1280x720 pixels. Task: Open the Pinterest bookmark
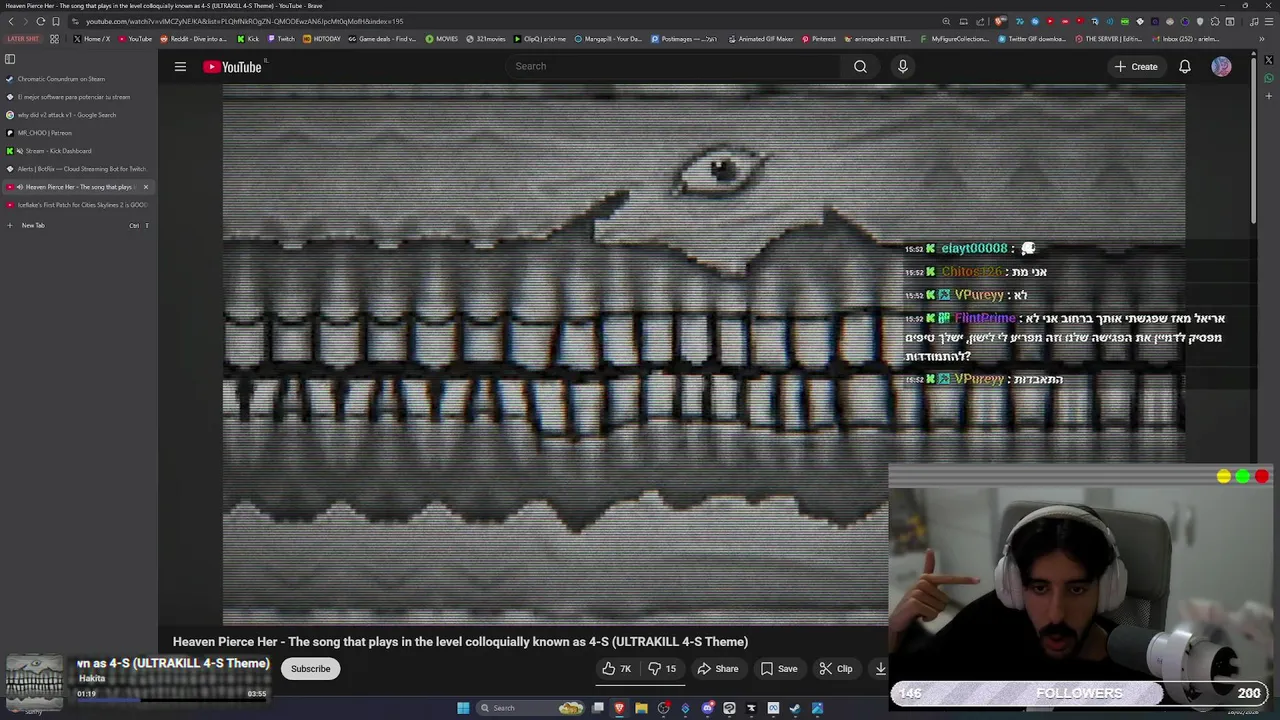coord(819,39)
